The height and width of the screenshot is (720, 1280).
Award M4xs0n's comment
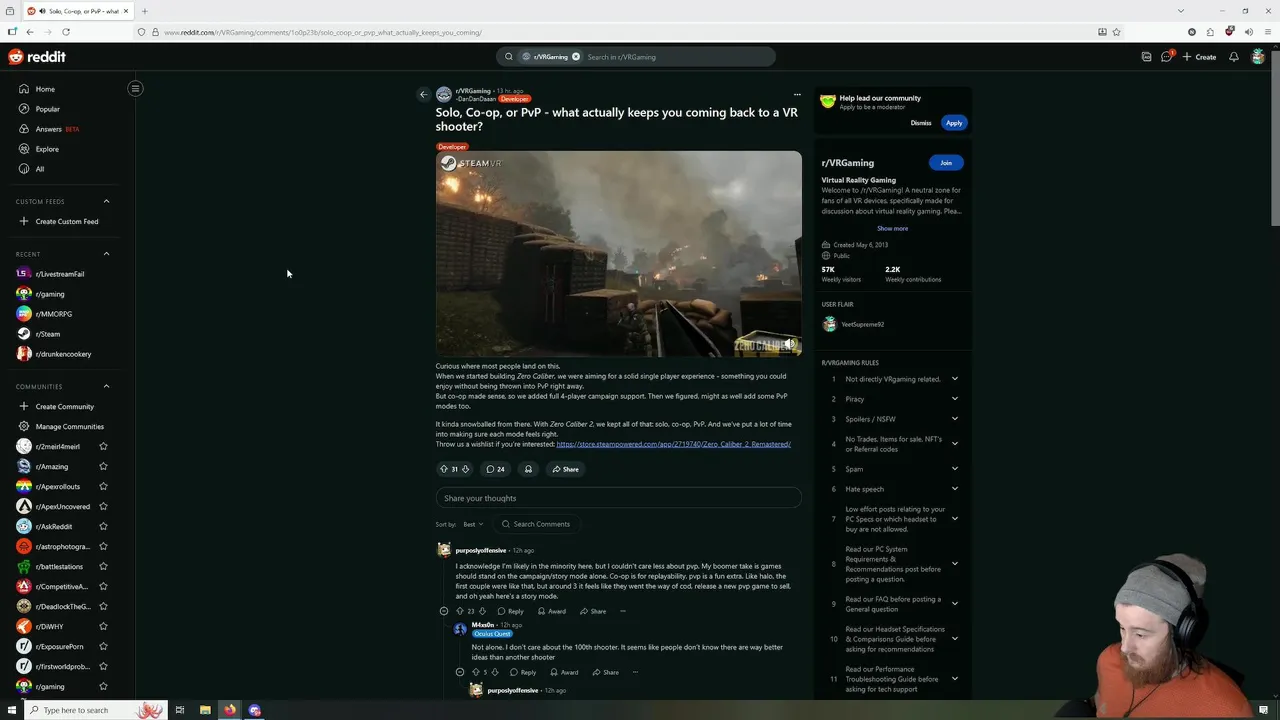tap(564, 672)
